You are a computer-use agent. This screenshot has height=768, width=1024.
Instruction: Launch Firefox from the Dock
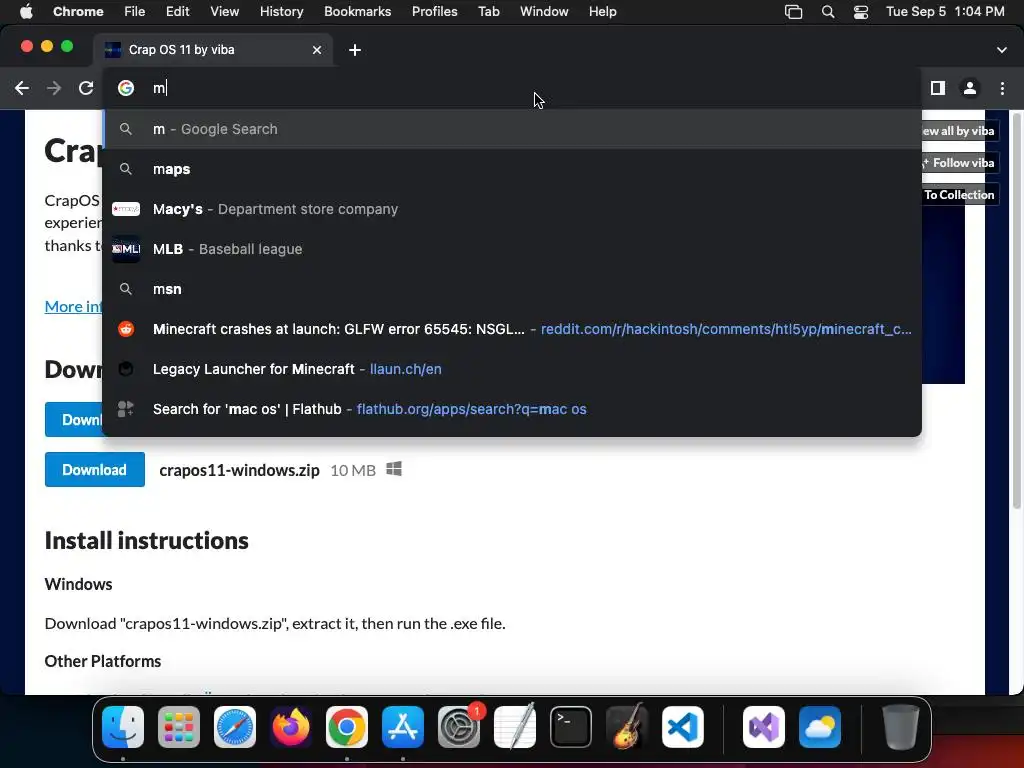(x=291, y=727)
